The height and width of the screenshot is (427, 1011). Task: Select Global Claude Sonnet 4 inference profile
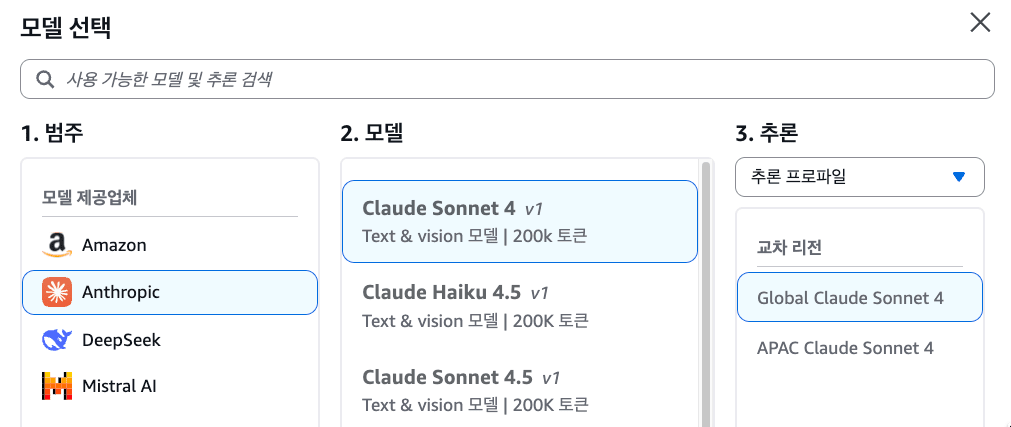click(x=859, y=298)
